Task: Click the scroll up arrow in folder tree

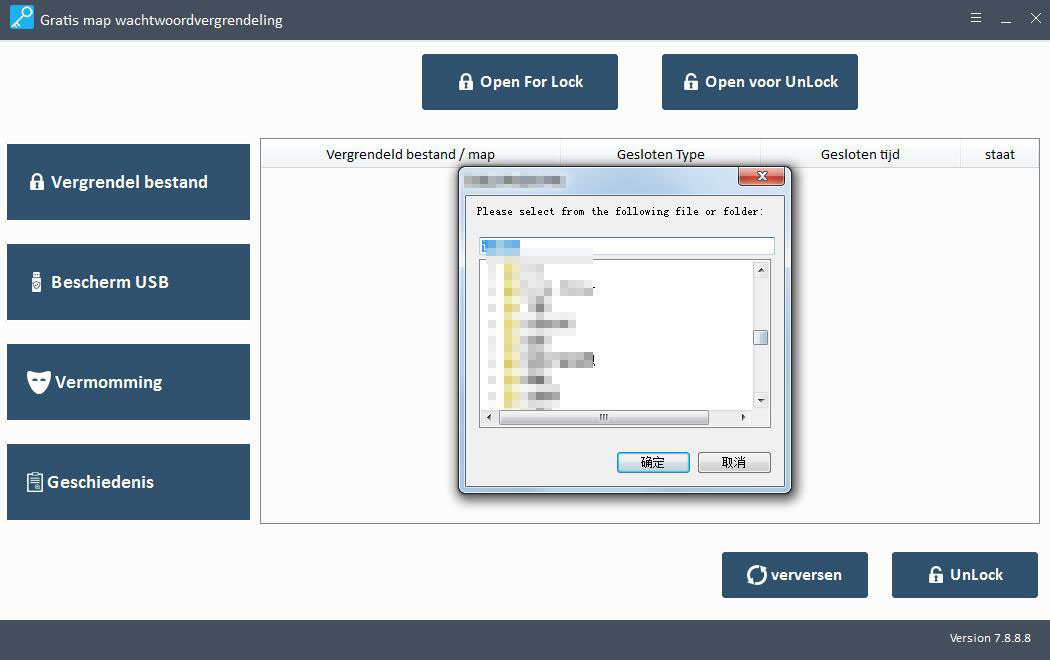Action: pyautogui.click(x=761, y=270)
